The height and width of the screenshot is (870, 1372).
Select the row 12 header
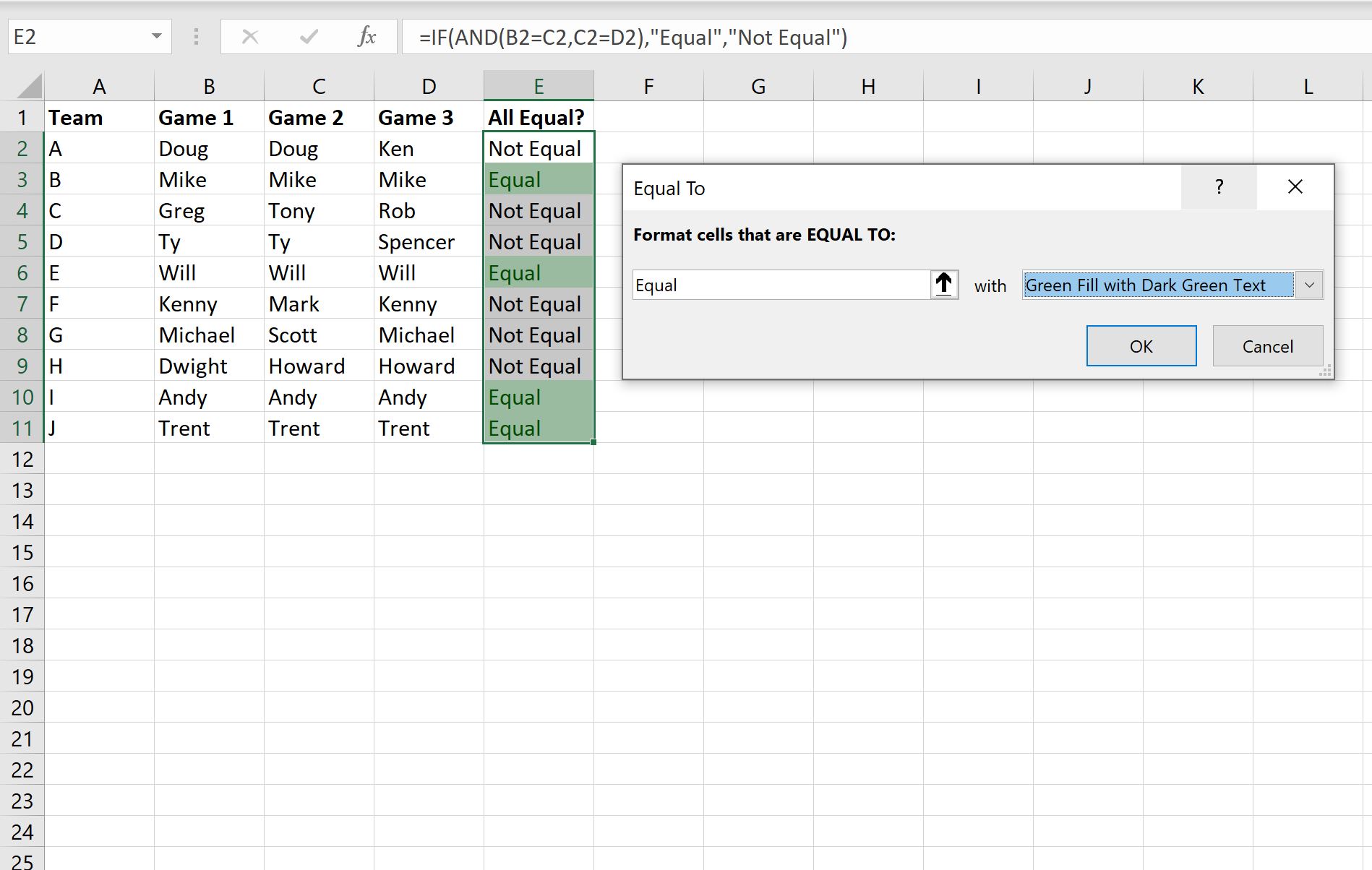[22, 460]
